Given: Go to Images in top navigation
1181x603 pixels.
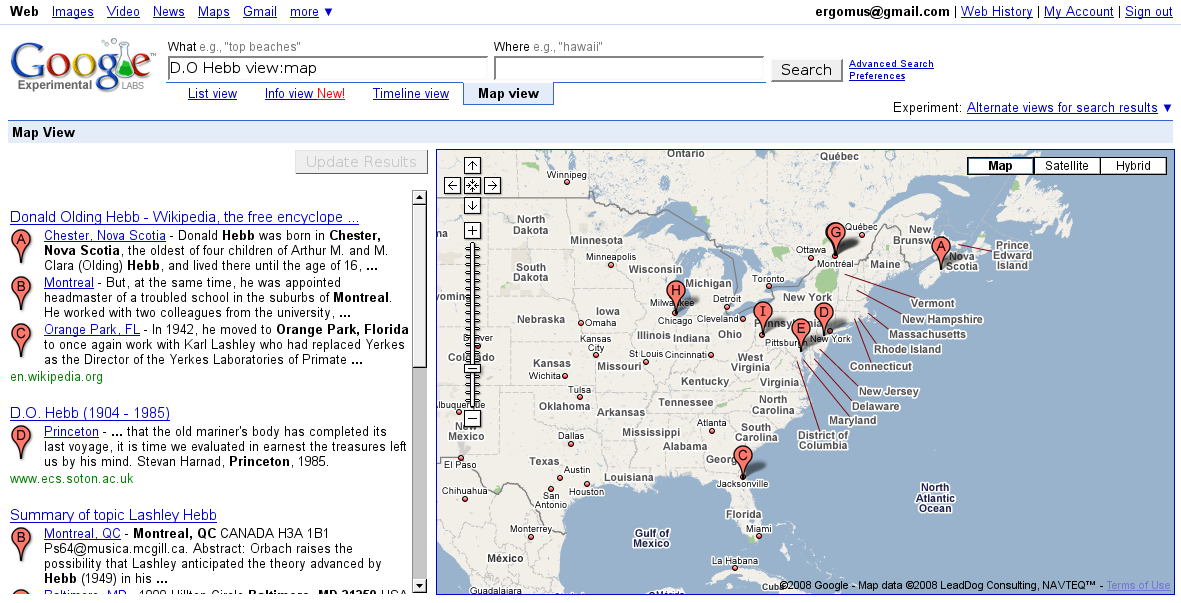Looking at the screenshot, I should pyautogui.click(x=73, y=11).
